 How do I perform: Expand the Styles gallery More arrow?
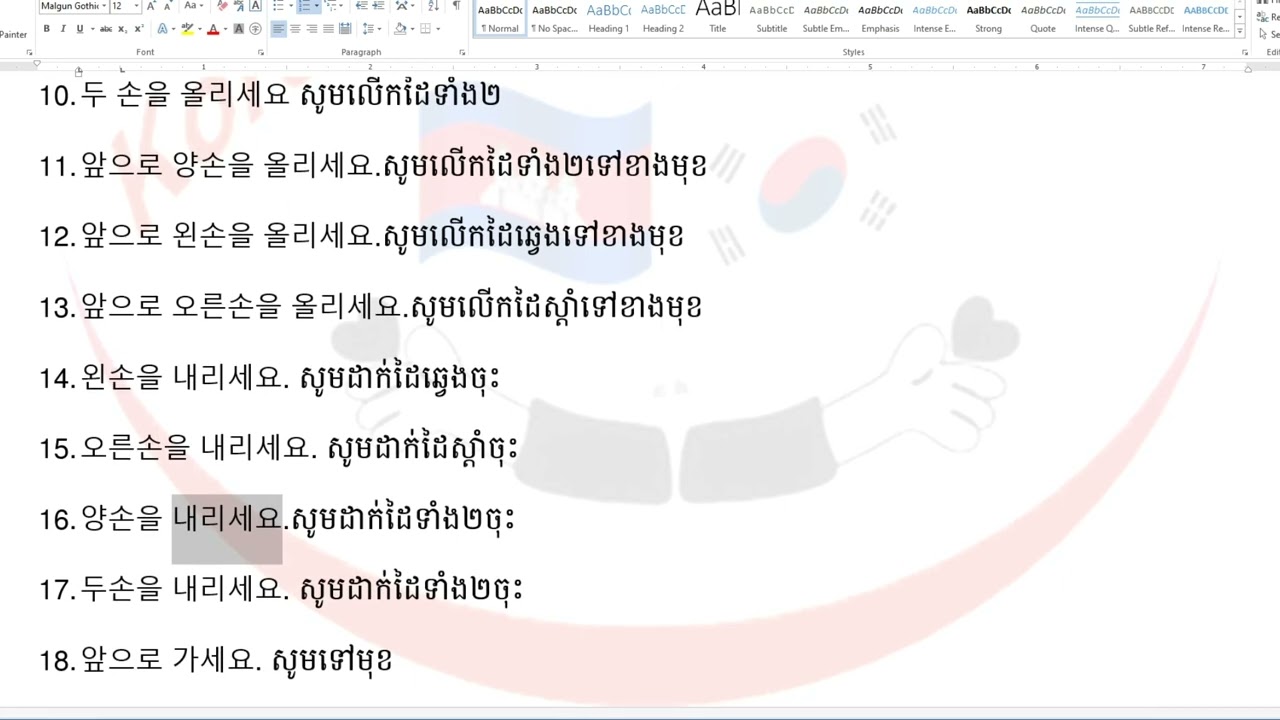pos(1241,32)
